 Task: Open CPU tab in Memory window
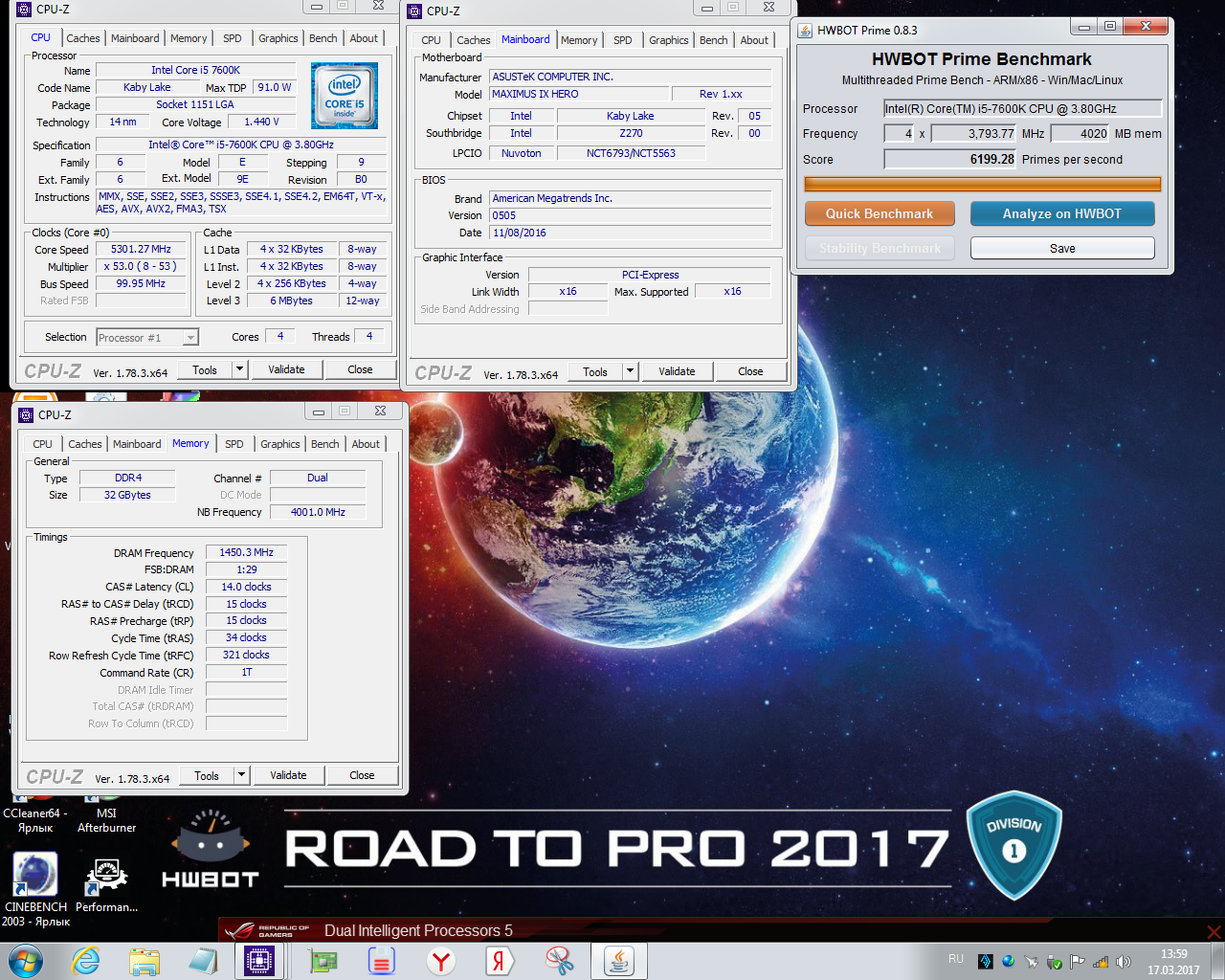click(43, 444)
